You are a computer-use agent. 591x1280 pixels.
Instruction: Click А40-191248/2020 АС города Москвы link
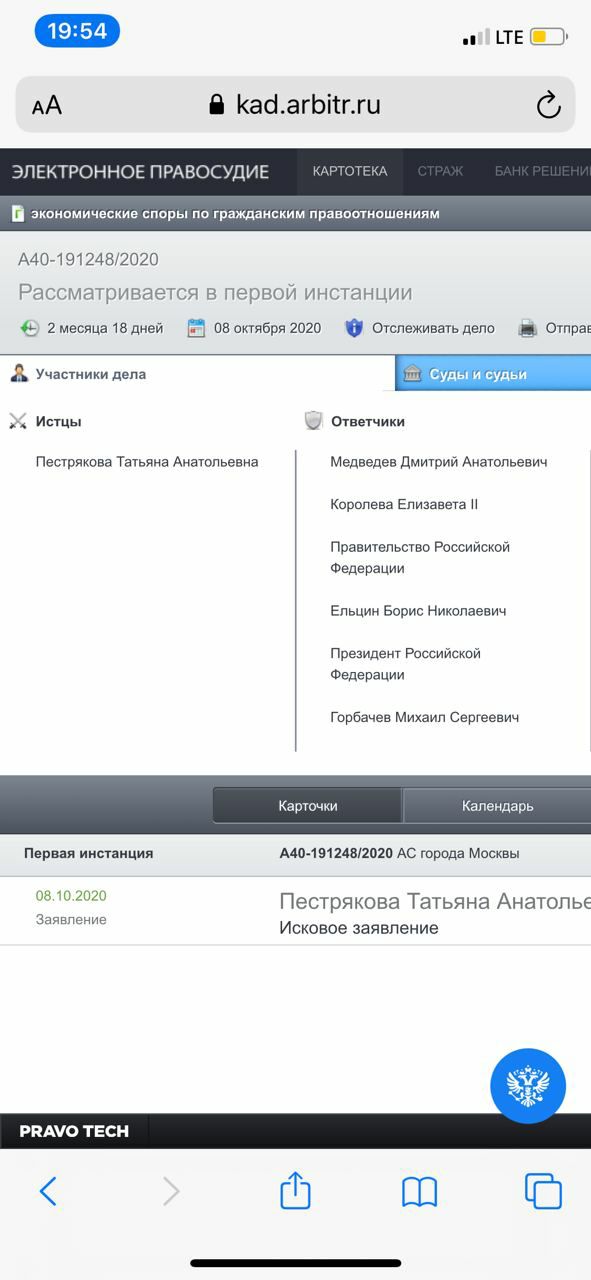(x=399, y=853)
